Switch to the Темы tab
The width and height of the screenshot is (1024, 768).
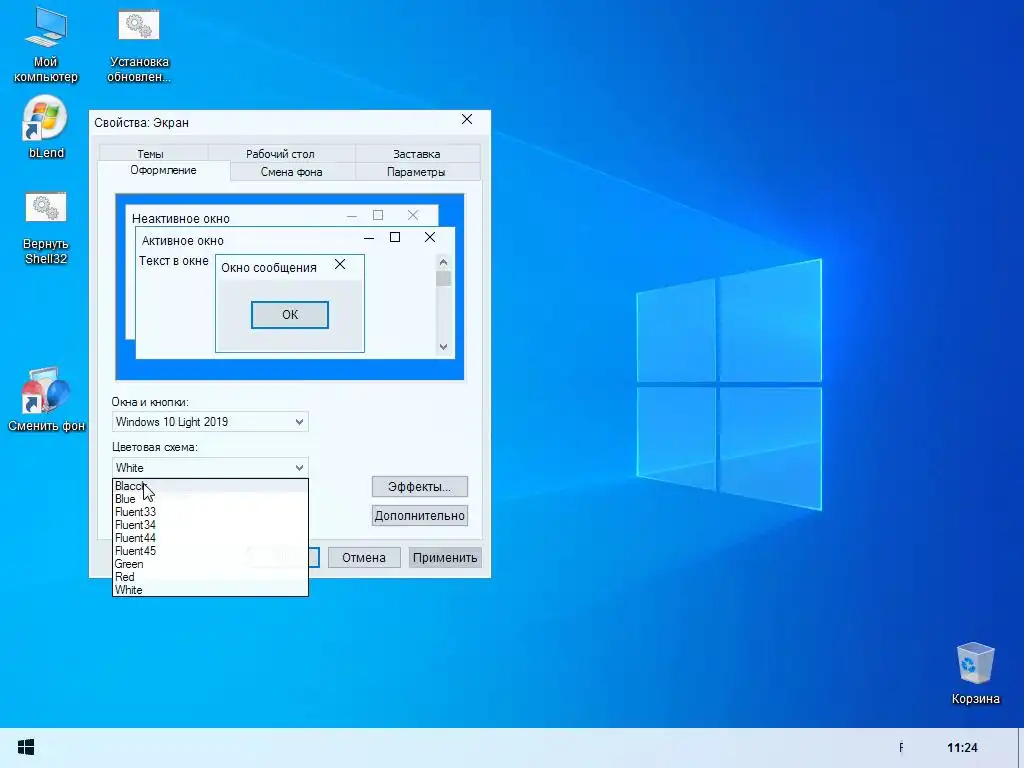point(150,153)
